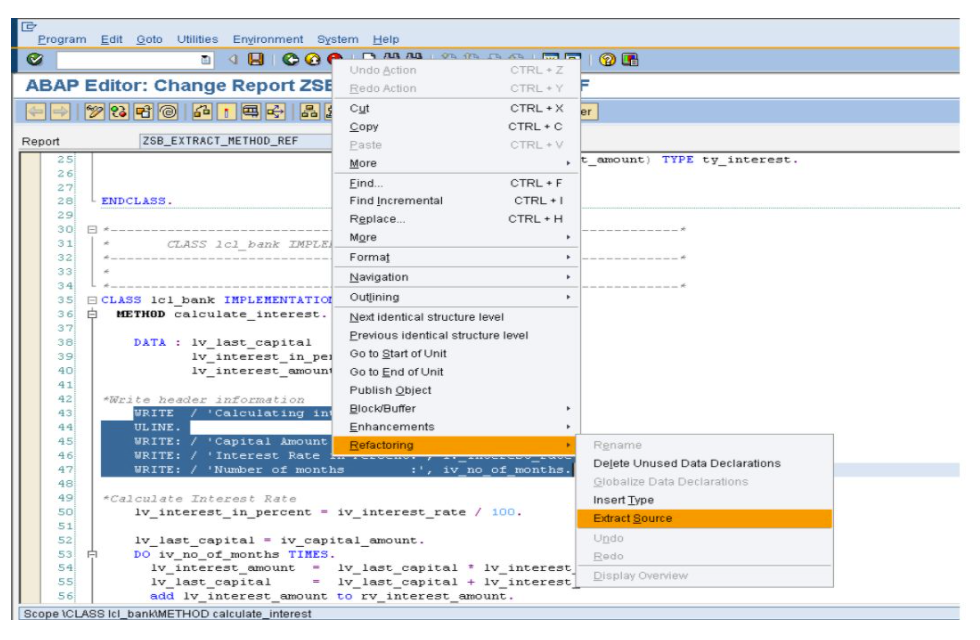Click the Where-Used List icon

pos(275,112)
